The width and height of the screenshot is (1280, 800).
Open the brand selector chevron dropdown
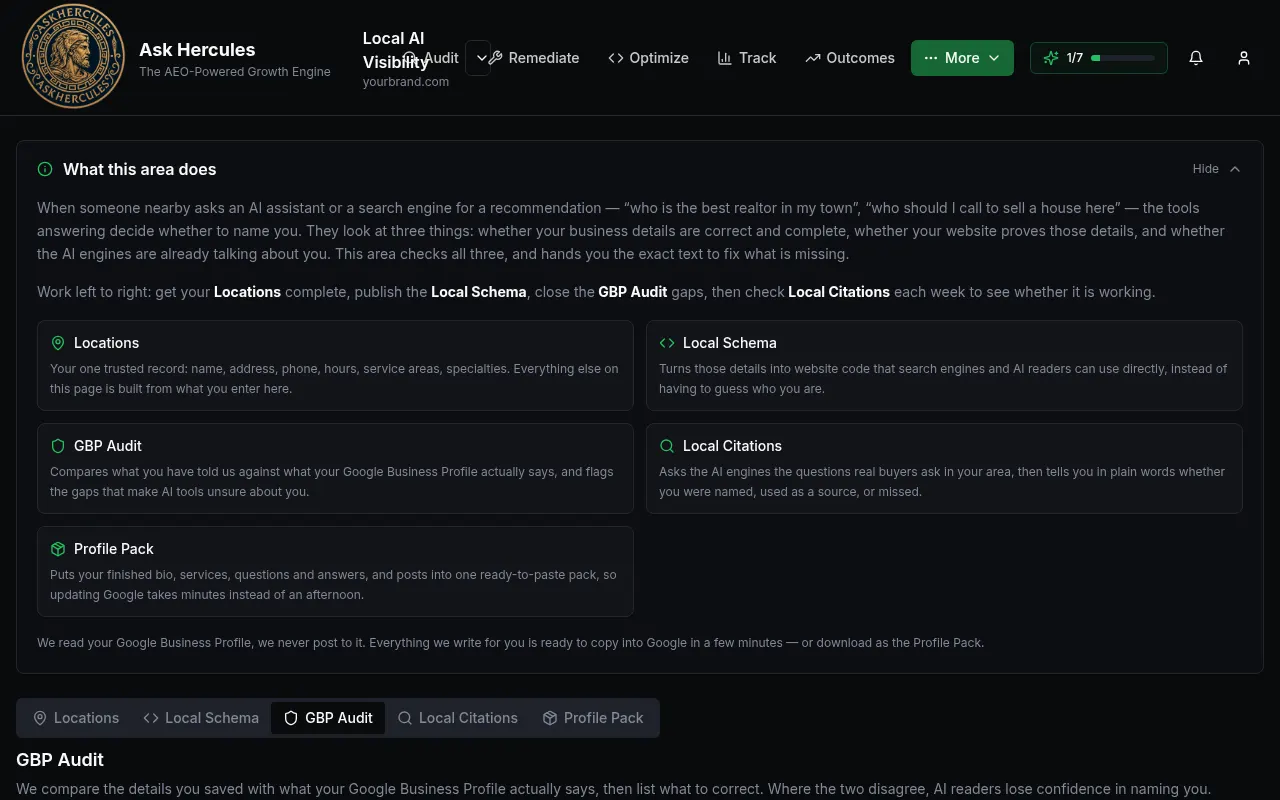[x=480, y=58]
